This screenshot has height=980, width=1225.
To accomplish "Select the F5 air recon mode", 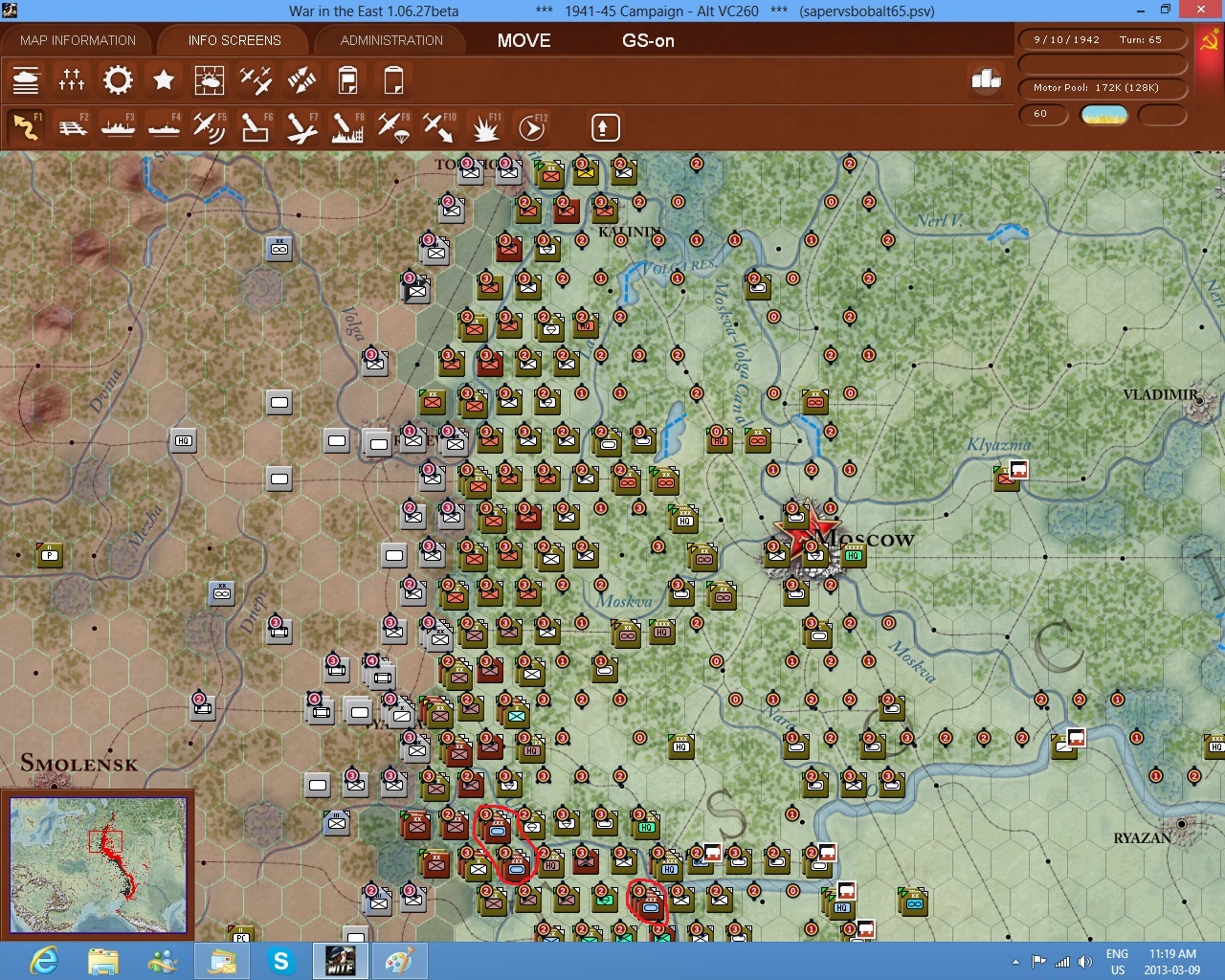I will tap(210, 127).
